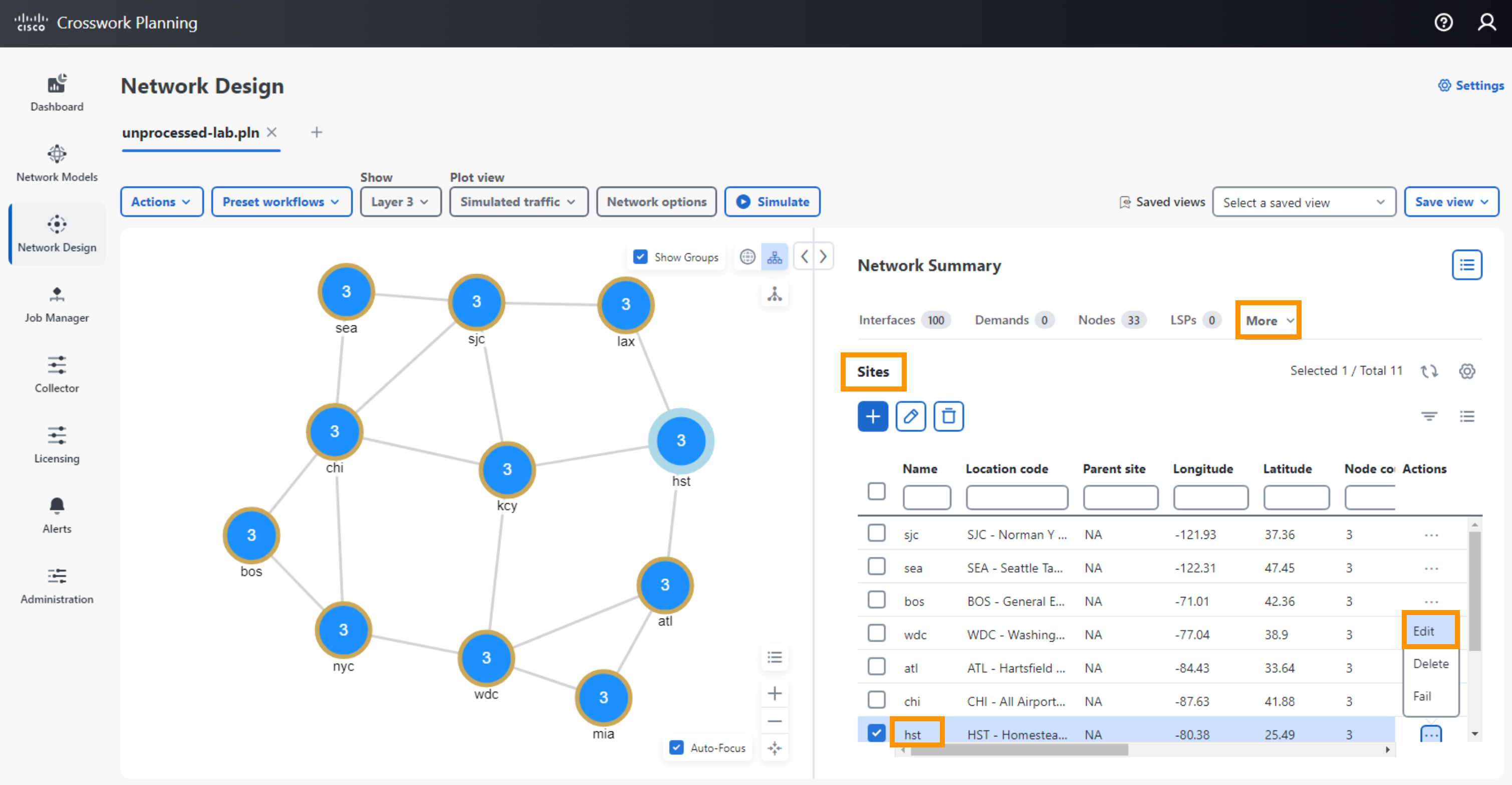The image size is (1512, 785).
Task: Open Licensing sidebar item
Action: pyautogui.click(x=57, y=446)
